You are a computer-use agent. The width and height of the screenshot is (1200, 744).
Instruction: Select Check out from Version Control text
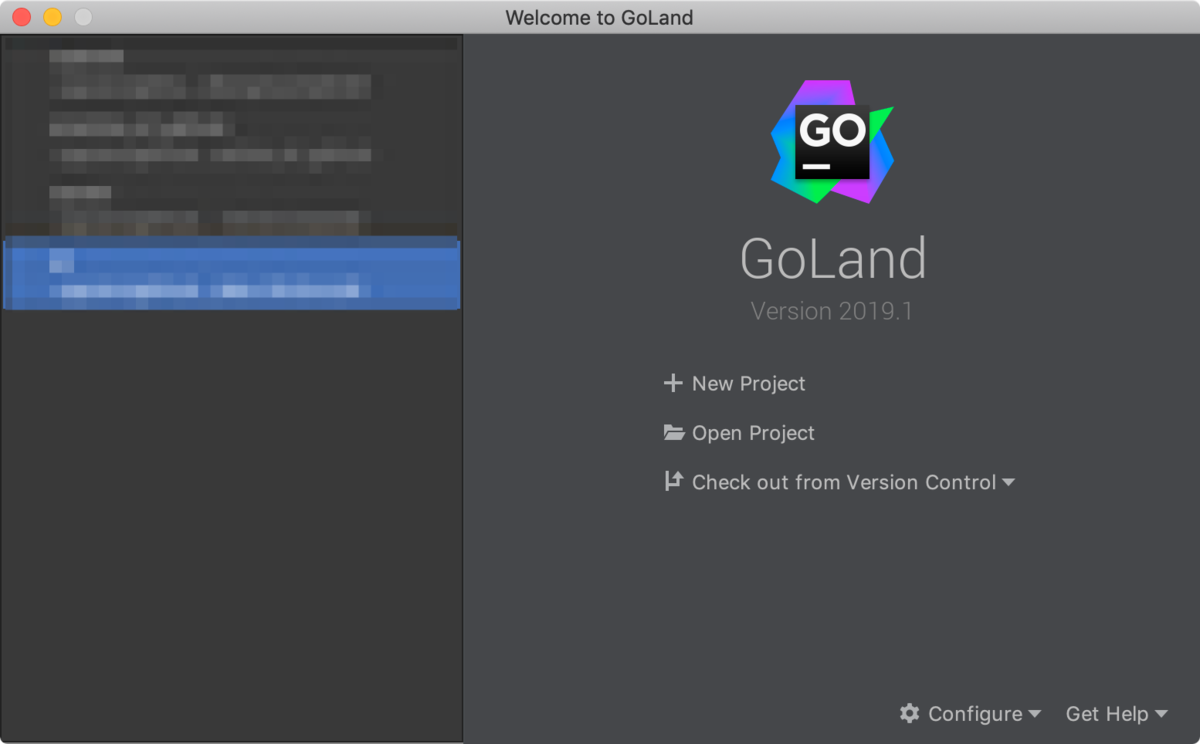tap(844, 482)
